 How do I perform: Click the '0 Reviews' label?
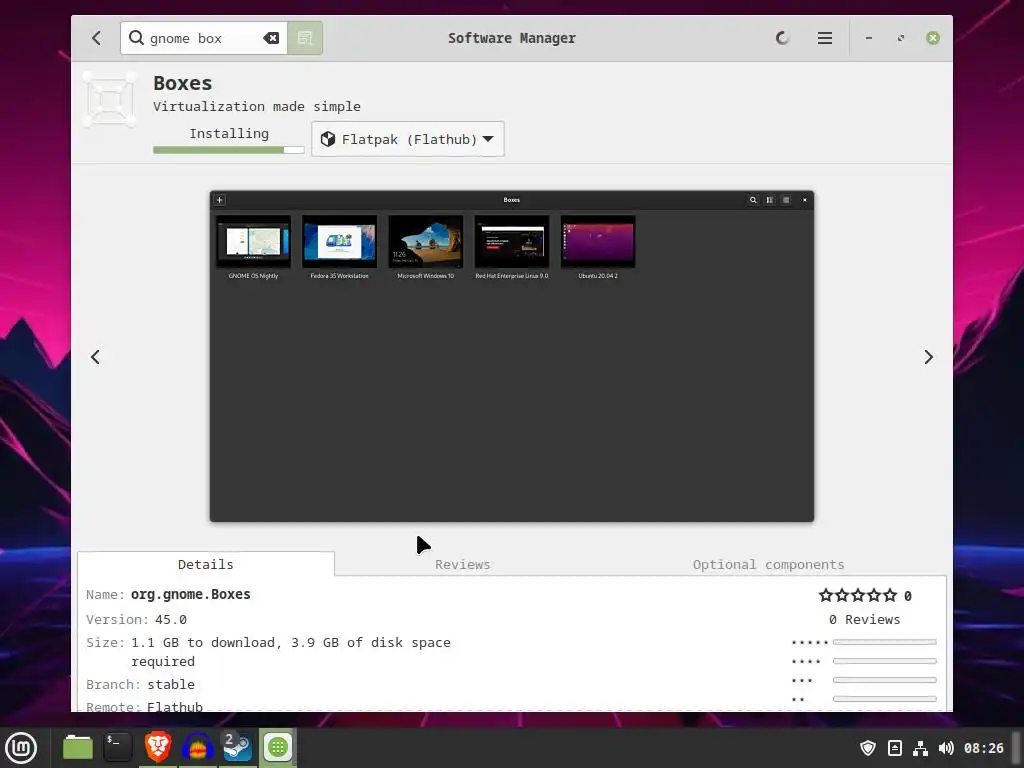[x=865, y=619]
